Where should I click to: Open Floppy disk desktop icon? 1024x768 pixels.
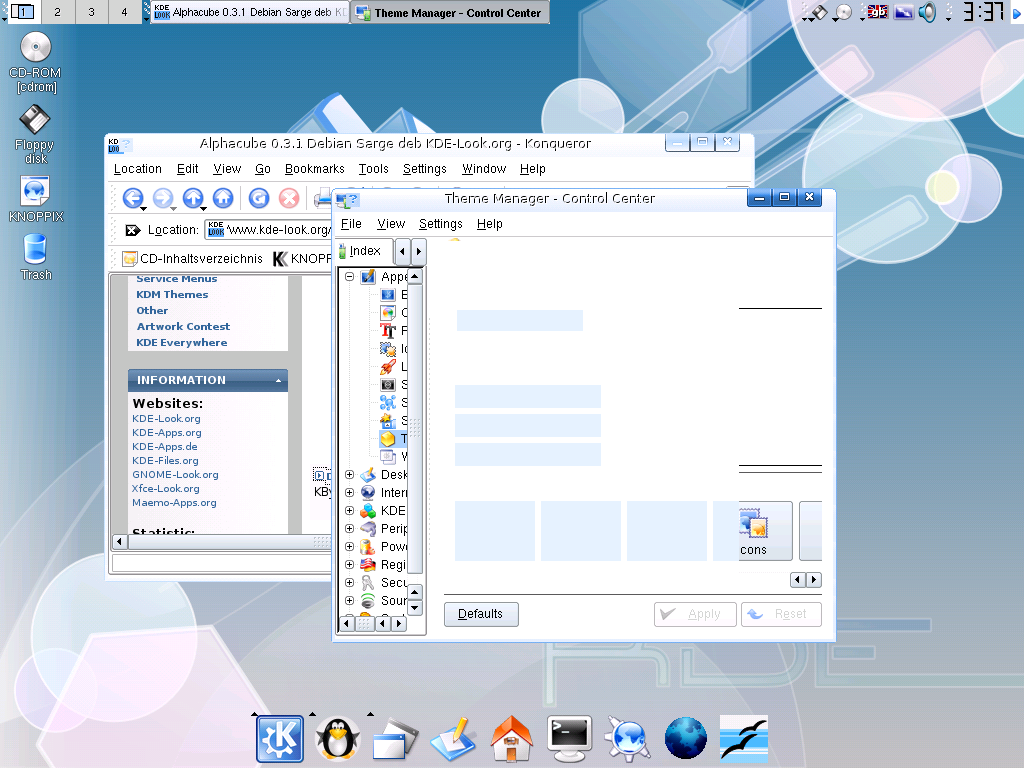35,135
